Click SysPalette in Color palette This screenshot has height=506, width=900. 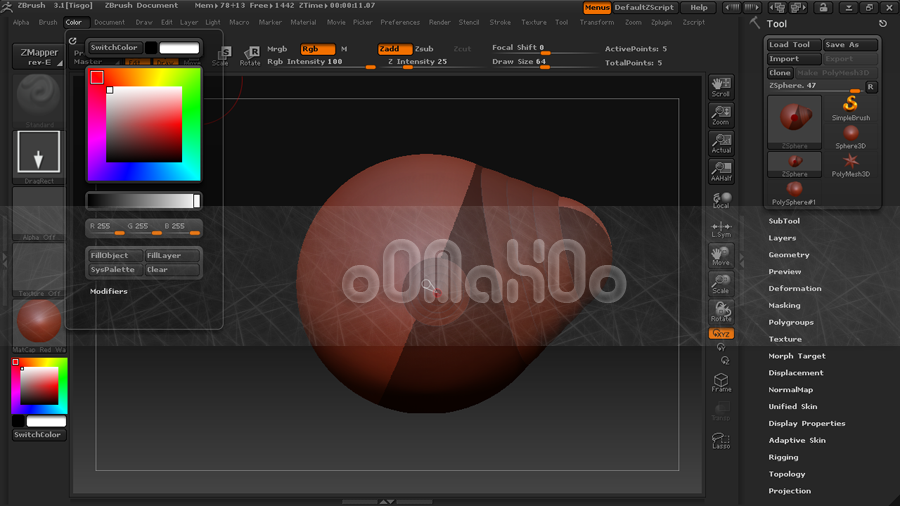[115, 270]
